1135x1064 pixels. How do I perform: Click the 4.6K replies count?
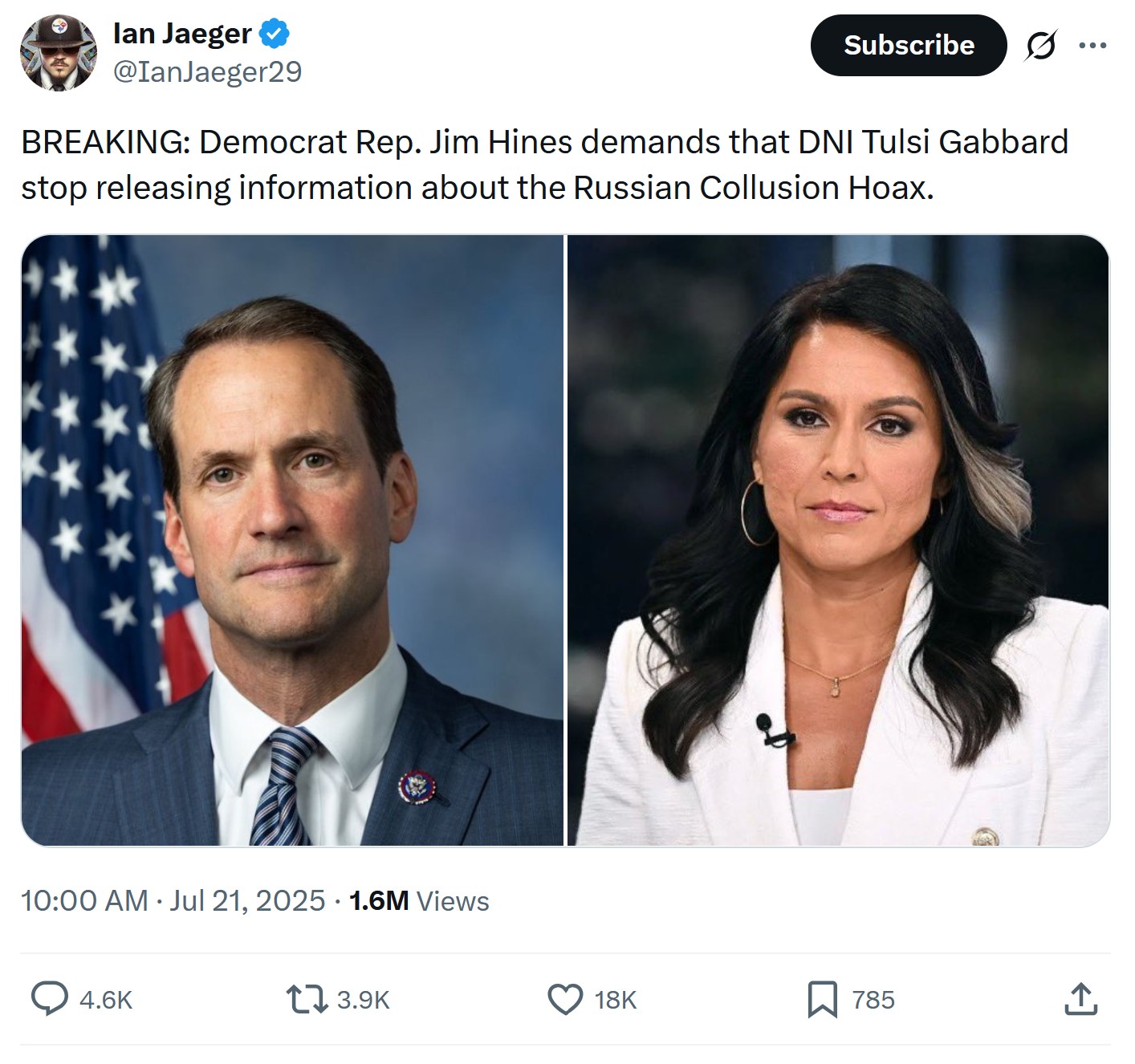click(106, 1000)
